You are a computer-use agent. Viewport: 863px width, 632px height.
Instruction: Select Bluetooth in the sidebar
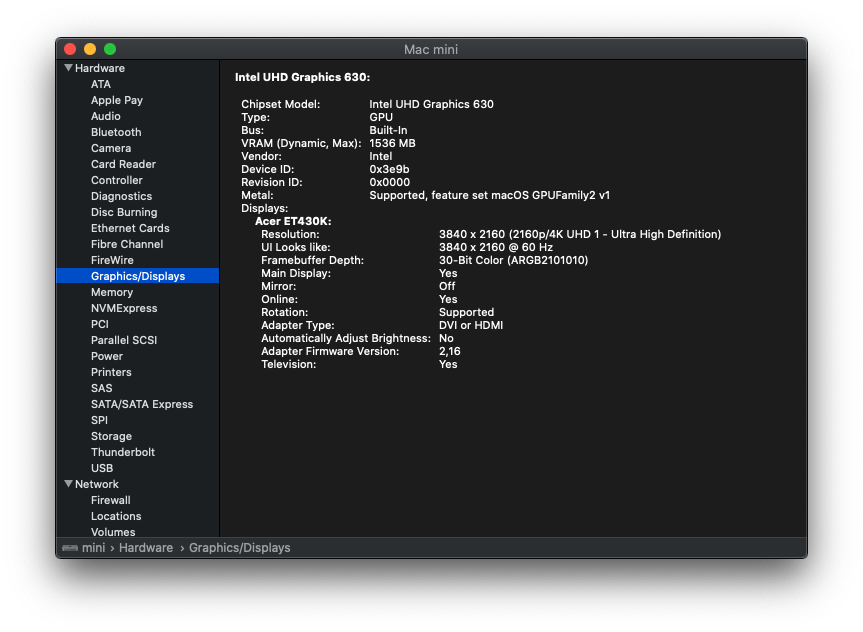(116, 132)
